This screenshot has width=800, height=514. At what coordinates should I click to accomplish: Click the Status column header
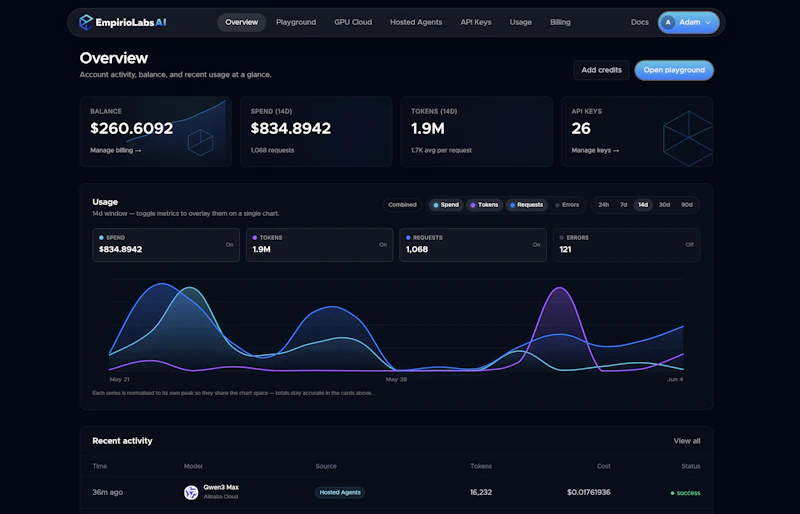(691, 466)
